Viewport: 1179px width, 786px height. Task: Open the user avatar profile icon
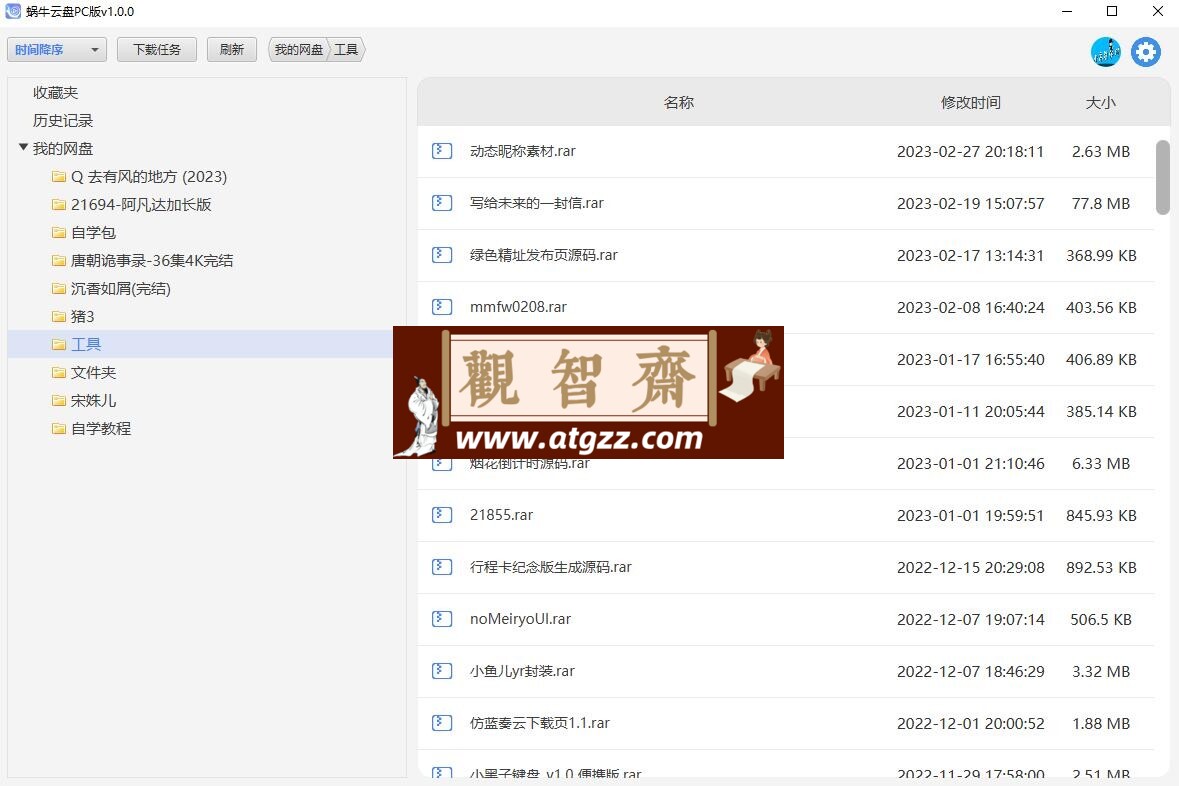click(x=1105, y=52)
